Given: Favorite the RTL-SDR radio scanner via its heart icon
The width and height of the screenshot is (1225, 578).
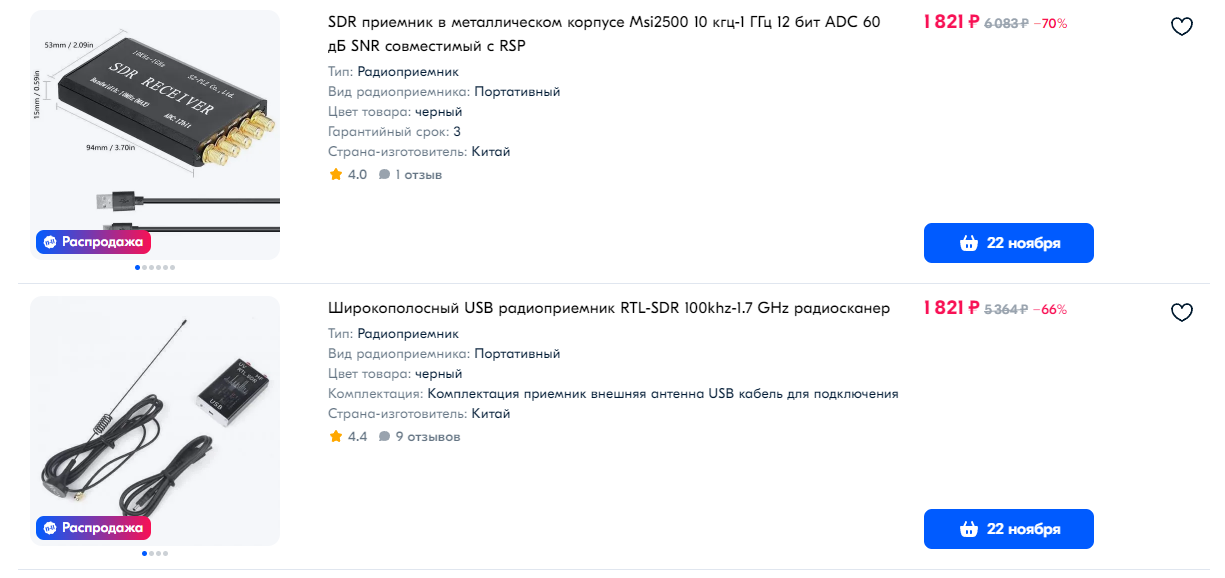Looking at the screenshot, I should point(1182,313).
